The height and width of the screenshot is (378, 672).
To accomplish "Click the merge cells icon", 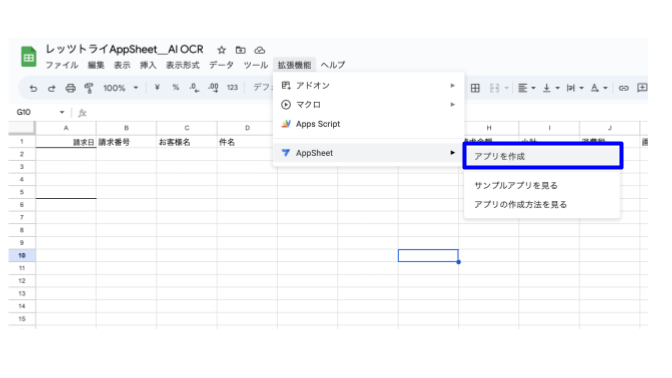I will [495, 88].
